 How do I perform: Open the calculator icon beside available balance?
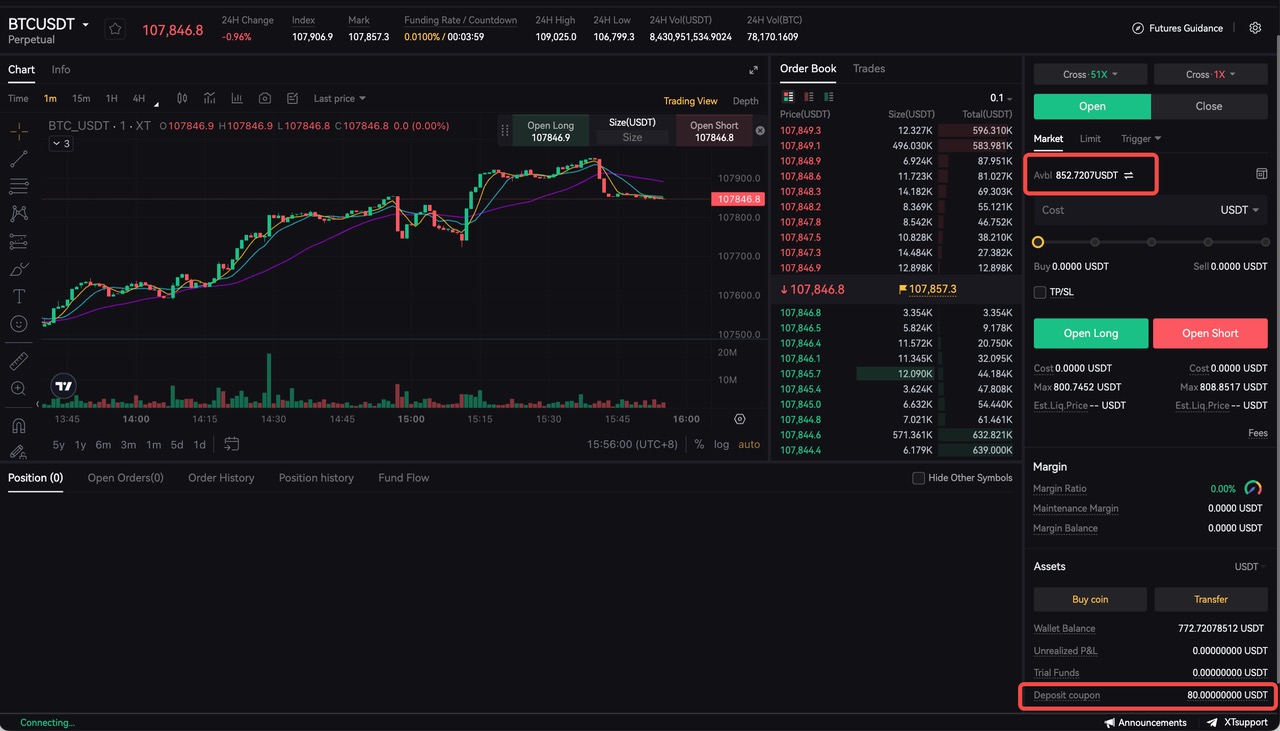pos(1261,174)
